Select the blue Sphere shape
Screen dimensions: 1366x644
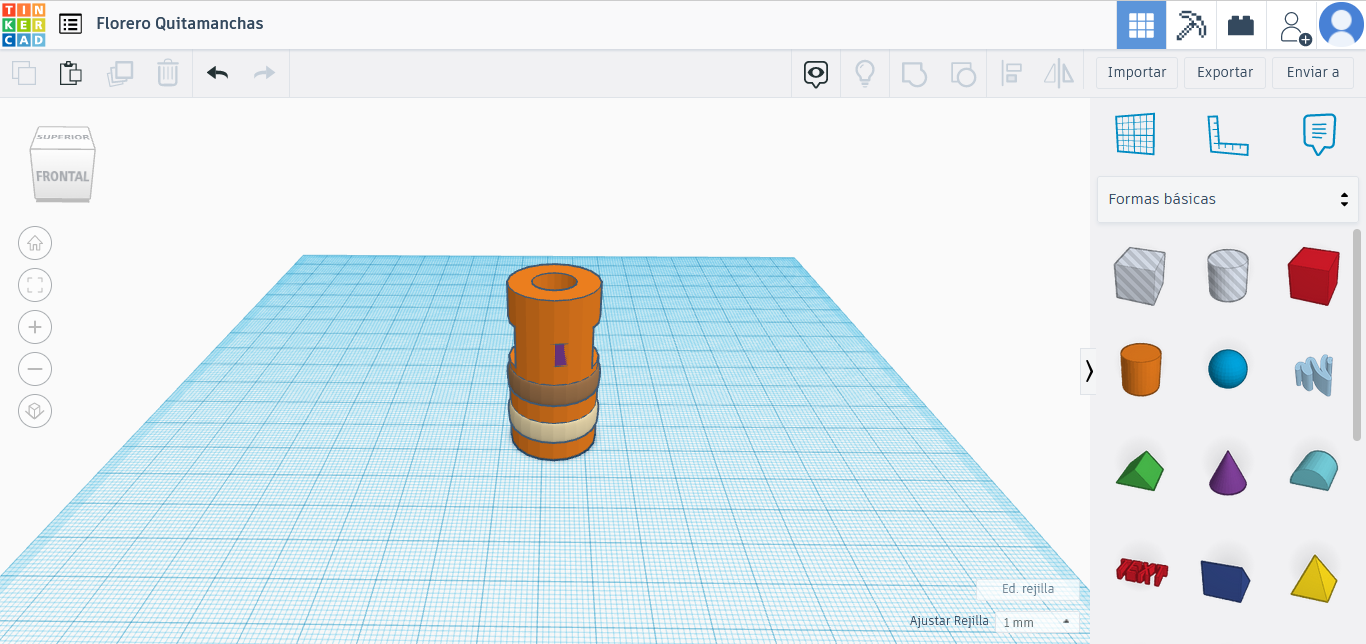pyautogui.click(x=1227, y=369)
